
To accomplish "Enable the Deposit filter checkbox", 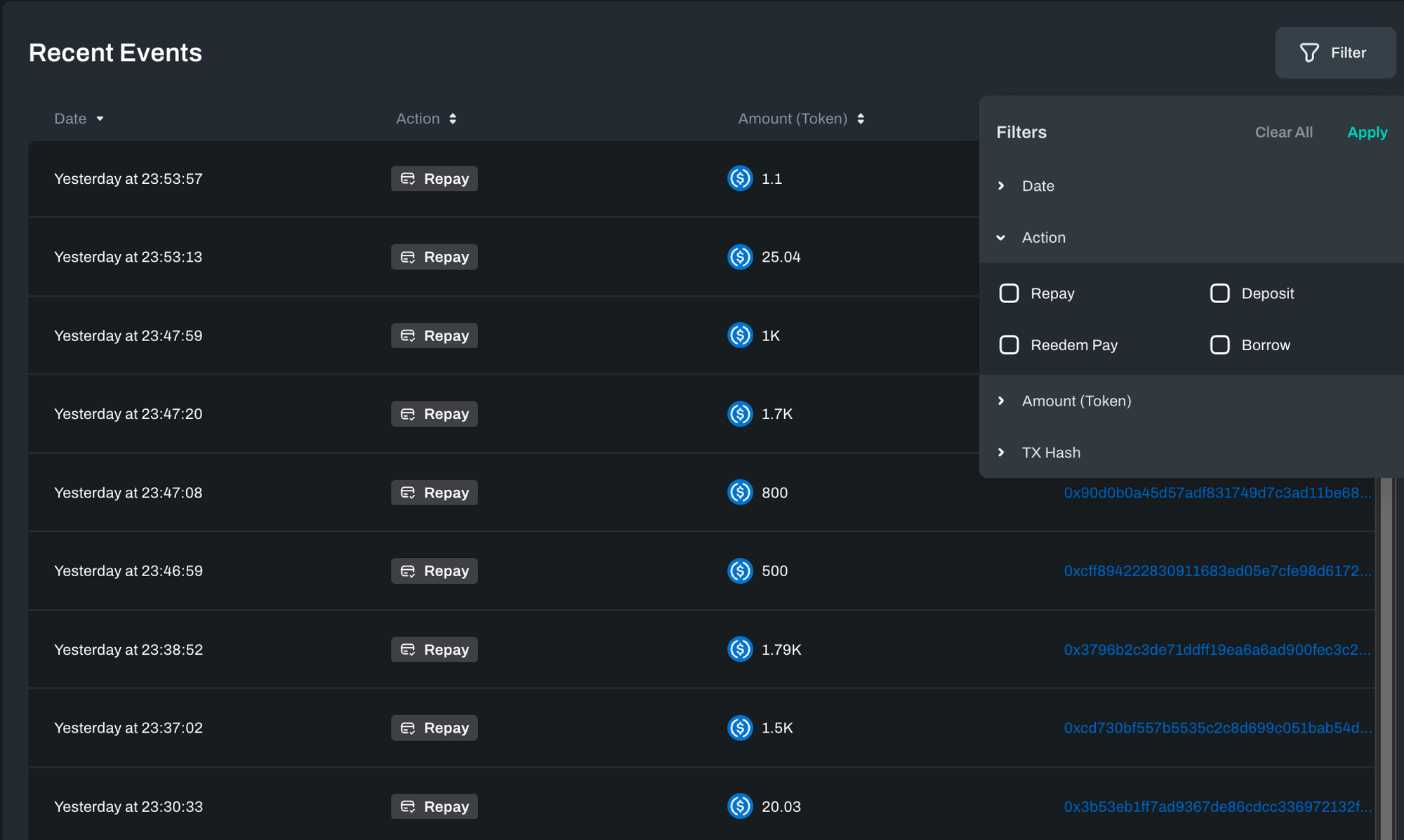I will 1219,293.
